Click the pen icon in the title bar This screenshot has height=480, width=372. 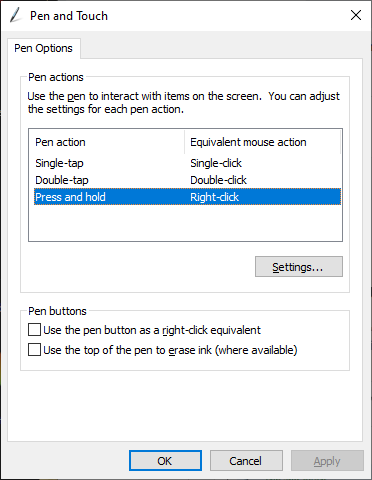point(15,16)
